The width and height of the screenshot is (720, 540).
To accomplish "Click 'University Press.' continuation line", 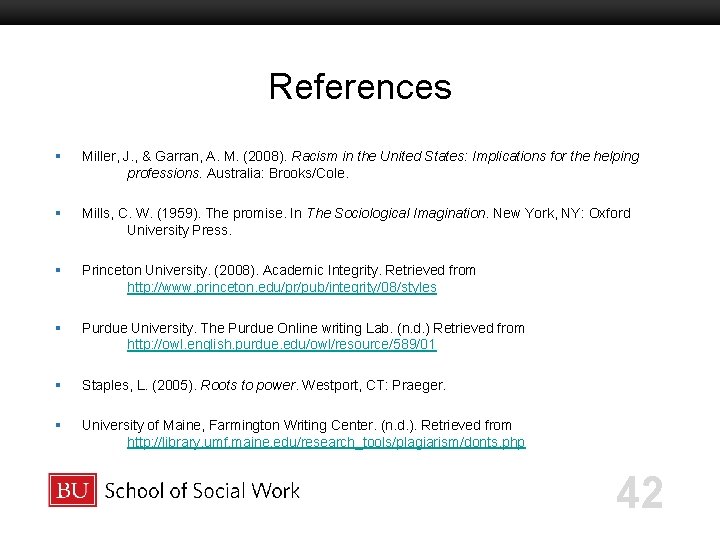I will coord(179,230).
